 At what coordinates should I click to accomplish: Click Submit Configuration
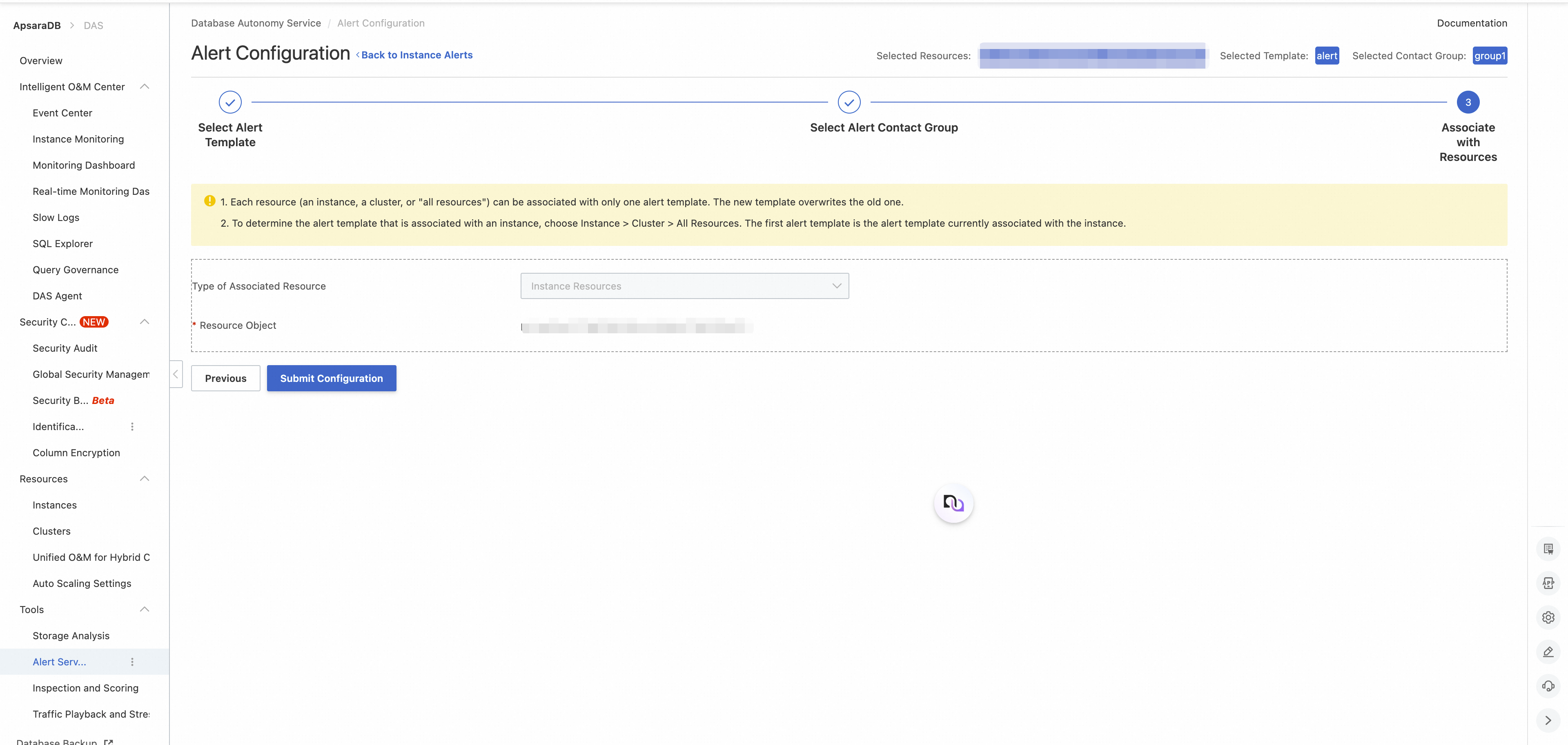[331, 378]
